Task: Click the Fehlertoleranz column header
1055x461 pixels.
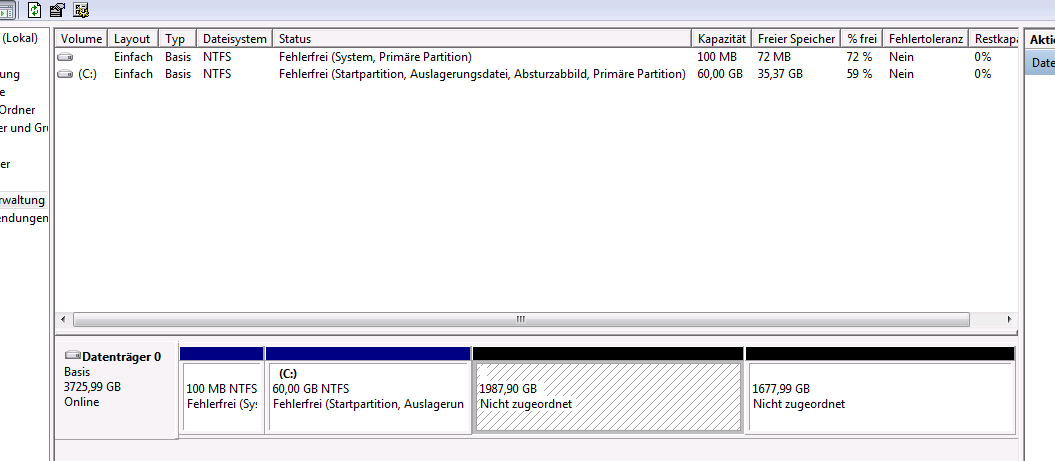Action: [925, 39]
